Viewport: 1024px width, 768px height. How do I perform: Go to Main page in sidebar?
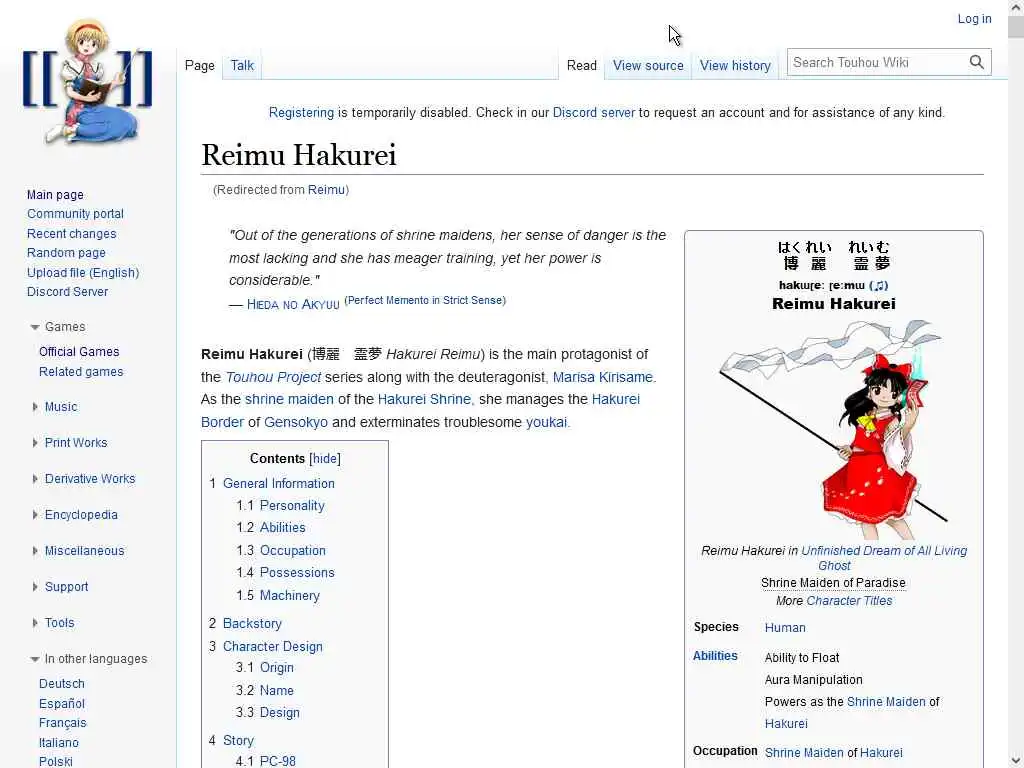click(55, 195)
